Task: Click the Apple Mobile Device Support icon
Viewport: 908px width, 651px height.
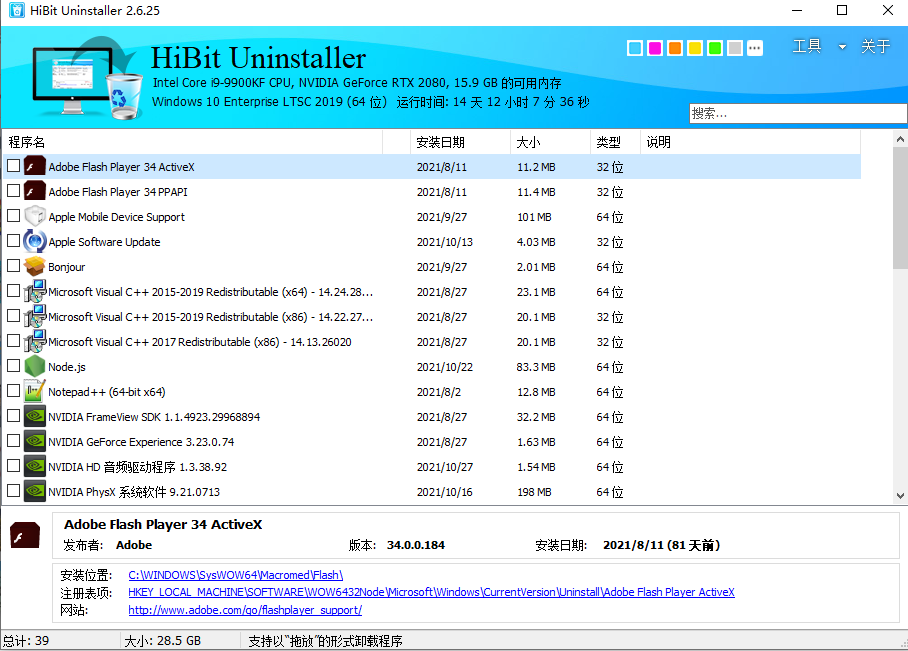Action: (x=35, y=217)
